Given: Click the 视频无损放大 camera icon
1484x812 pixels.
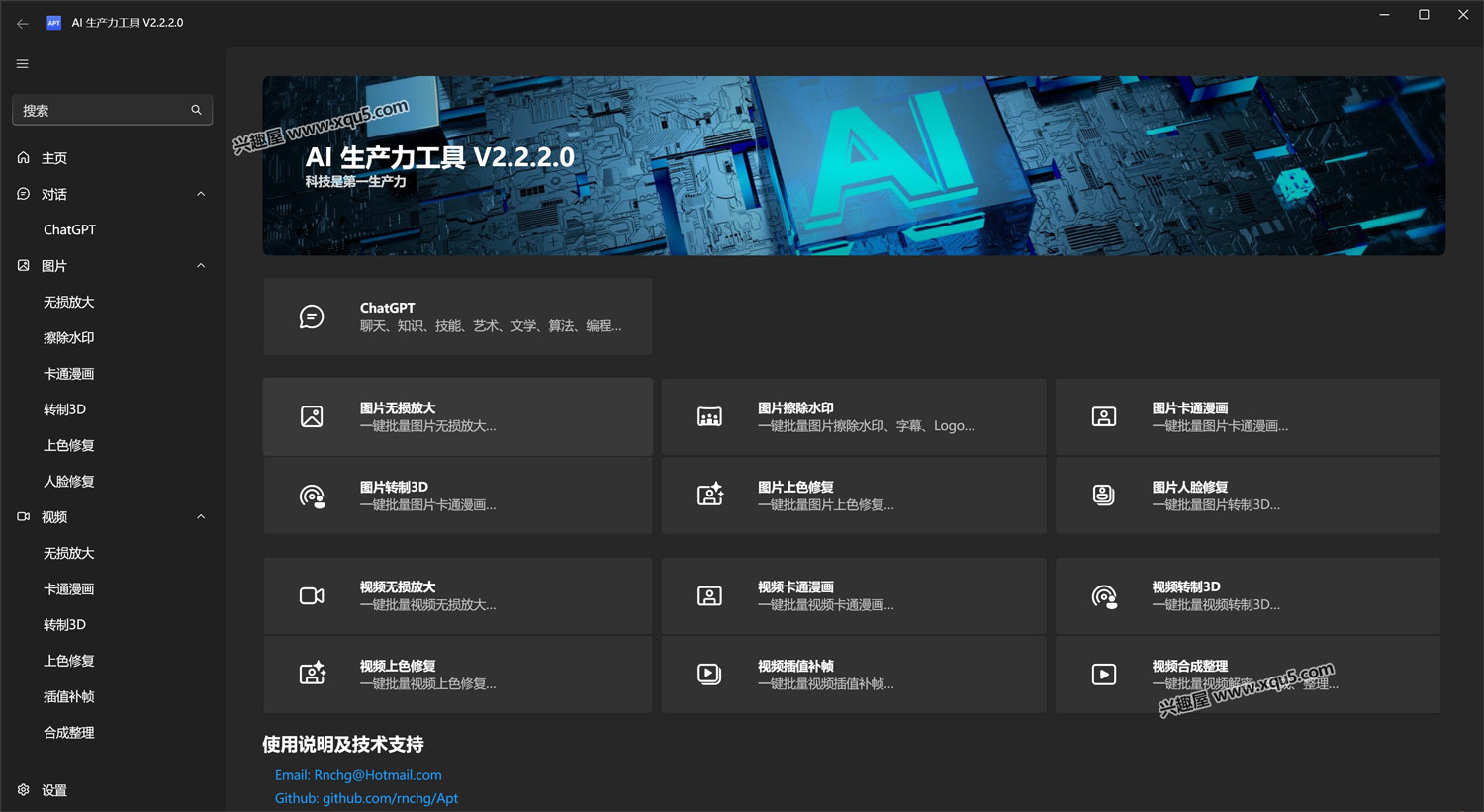Looking at the screenshot, I should [x=312, y=595].
